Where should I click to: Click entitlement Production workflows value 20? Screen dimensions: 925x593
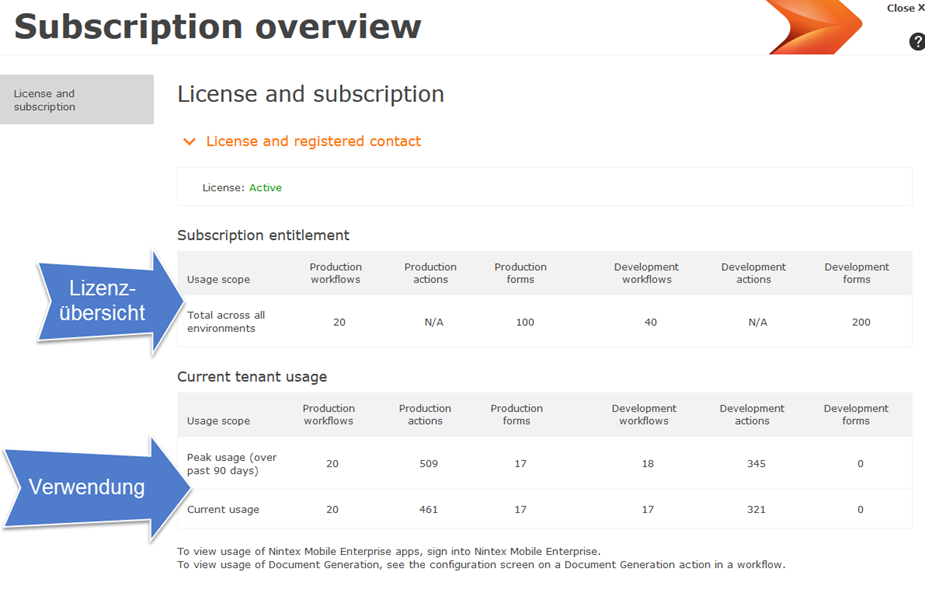pyautogui.click(x=339, y=322)
